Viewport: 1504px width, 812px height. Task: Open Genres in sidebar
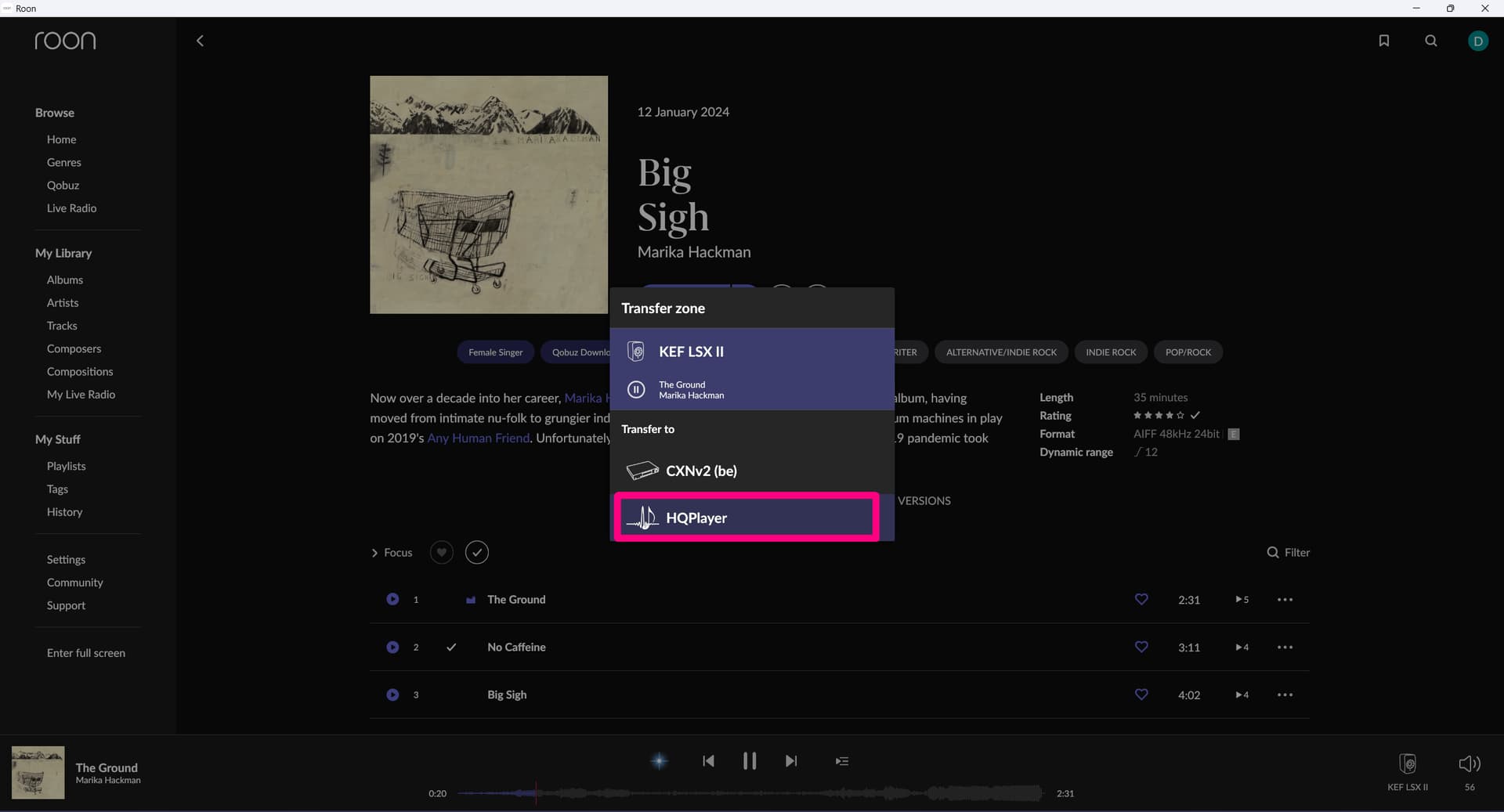coord(63,162)
